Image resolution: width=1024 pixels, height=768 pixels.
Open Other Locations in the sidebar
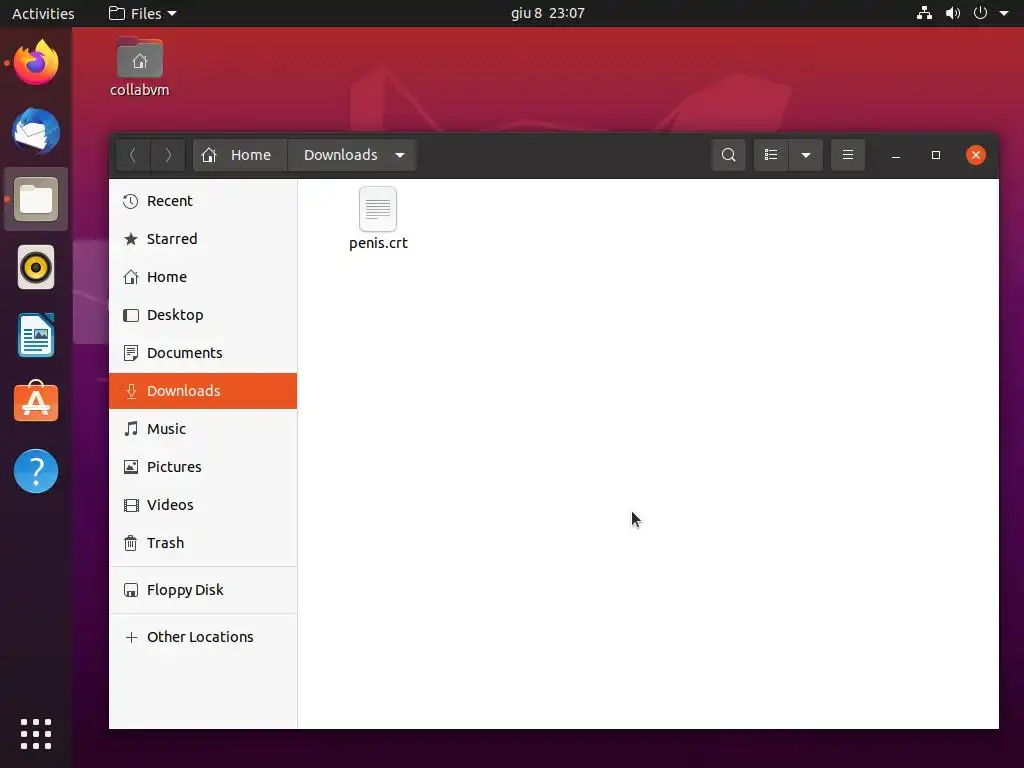(x=203, y=637)
